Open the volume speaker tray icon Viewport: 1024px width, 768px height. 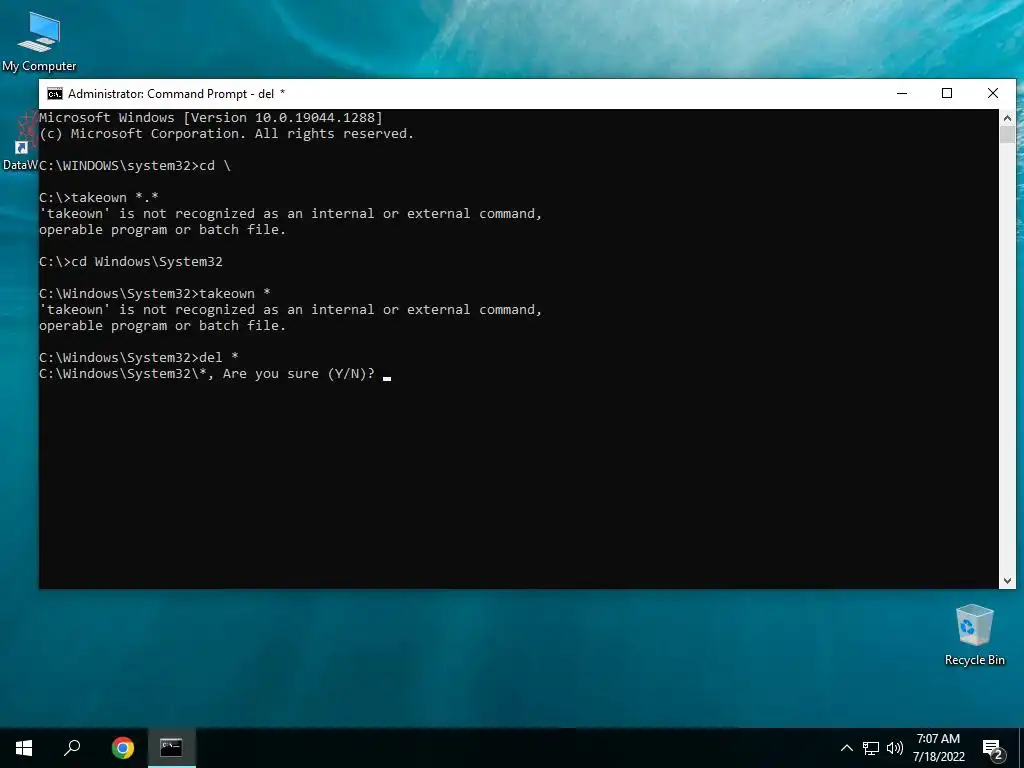[x=895, y=748]
